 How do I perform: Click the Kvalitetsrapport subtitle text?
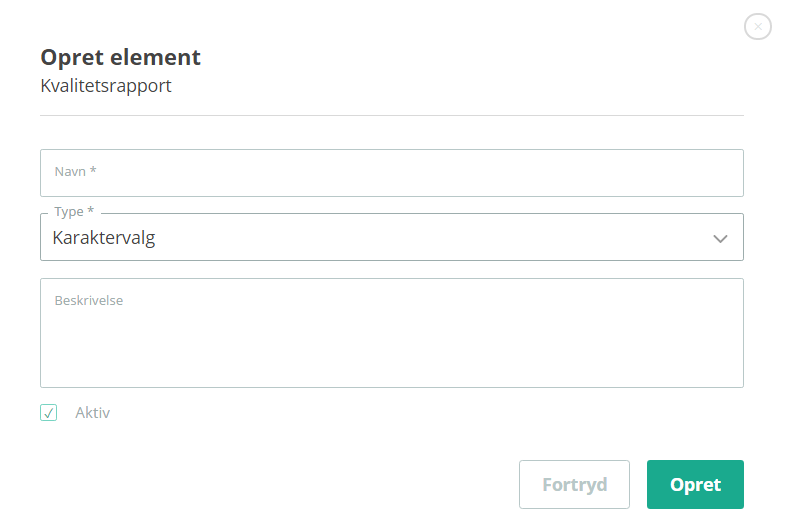coord(106,86)
